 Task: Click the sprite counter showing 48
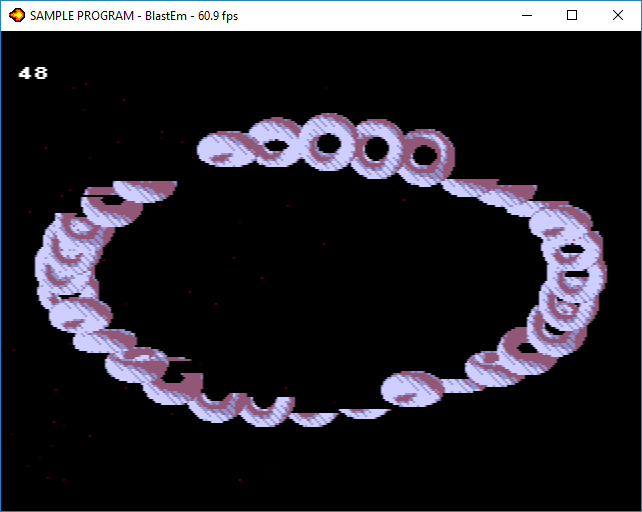[33, 73]
